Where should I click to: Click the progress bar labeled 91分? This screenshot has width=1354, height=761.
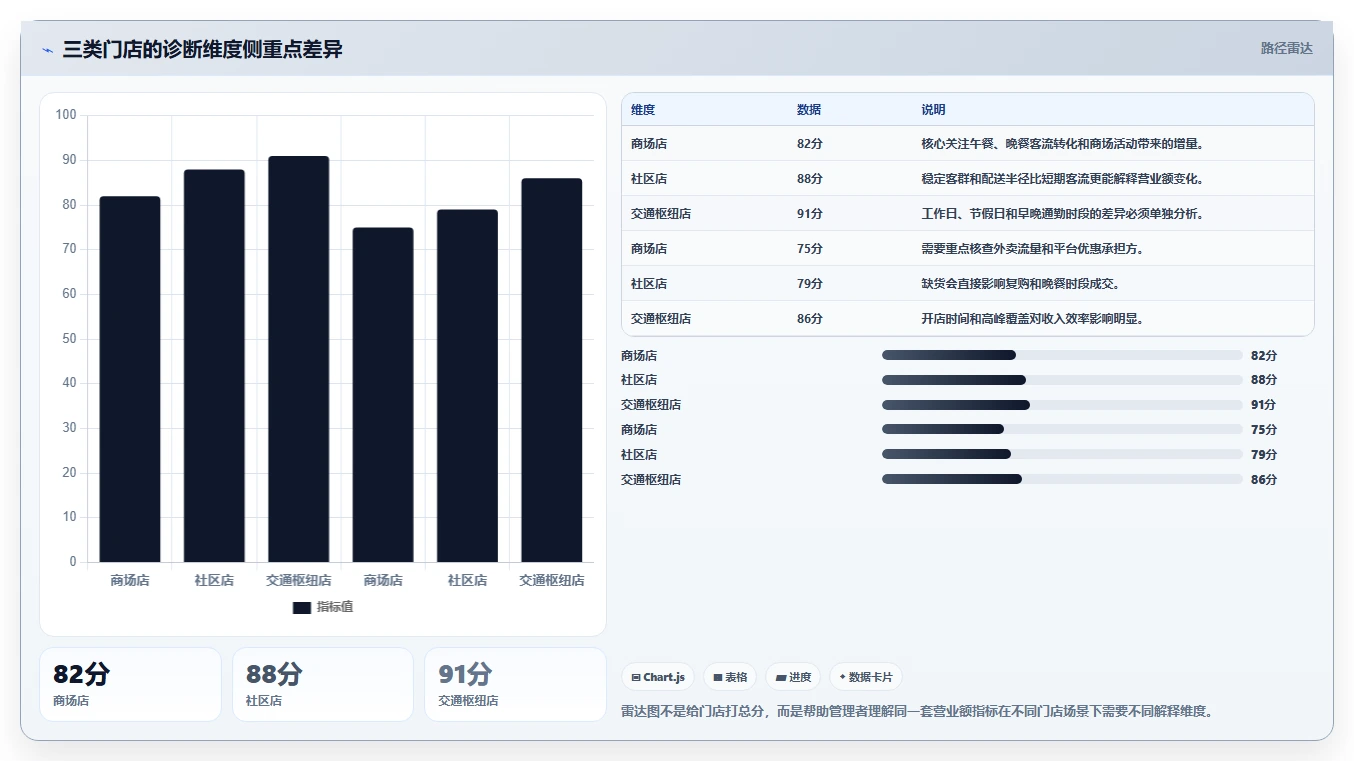coord(1062,405)
